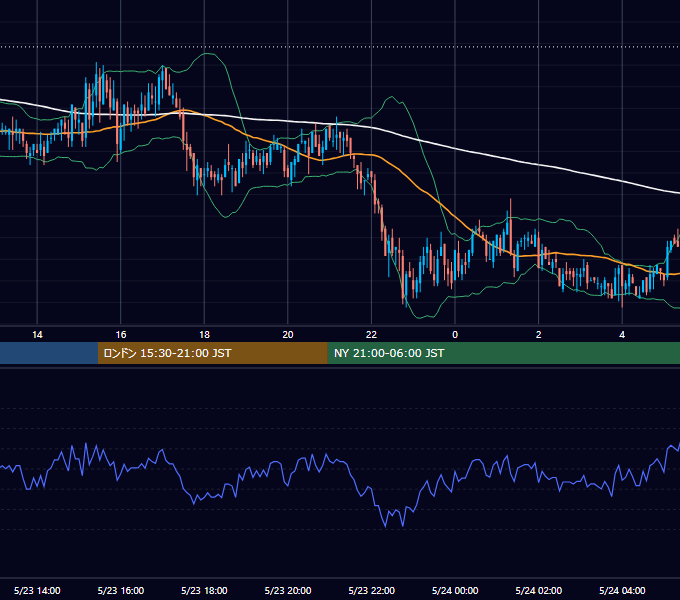Click the hour label 0 on price chart axis
680x600 pixels.
pyautogui.click(x=455, y=335)
